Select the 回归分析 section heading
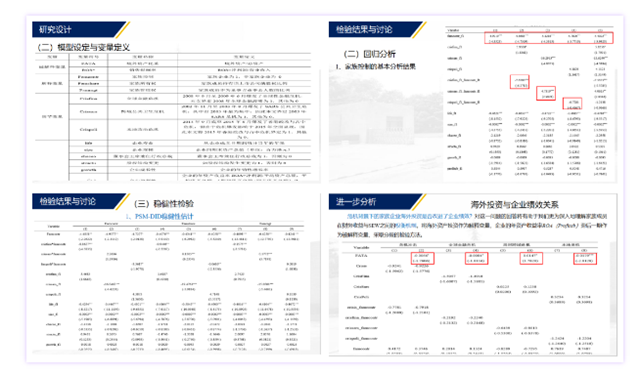Image resolution: width=640 pixels, height=375 pixels. click(369, 54)
